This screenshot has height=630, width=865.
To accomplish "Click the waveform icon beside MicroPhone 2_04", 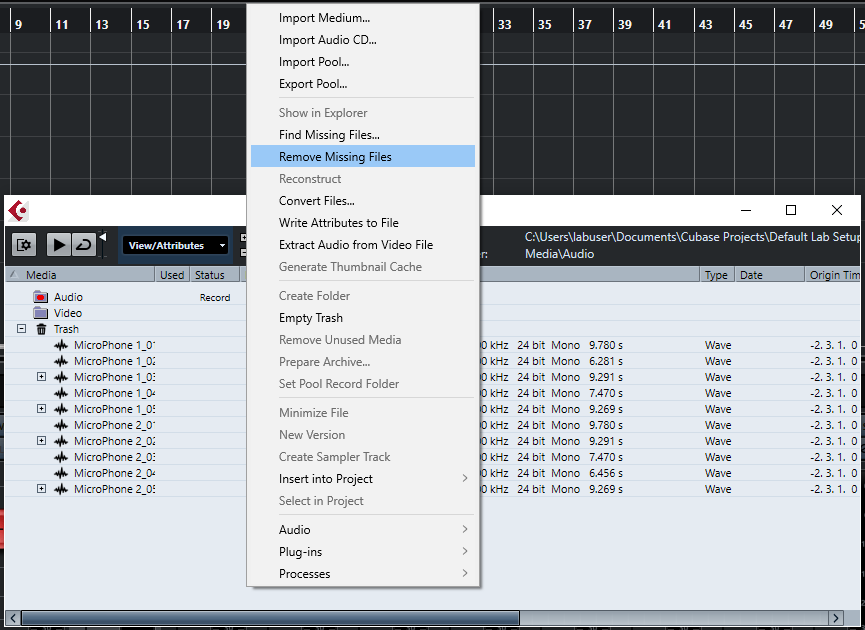I will (61, 472).
